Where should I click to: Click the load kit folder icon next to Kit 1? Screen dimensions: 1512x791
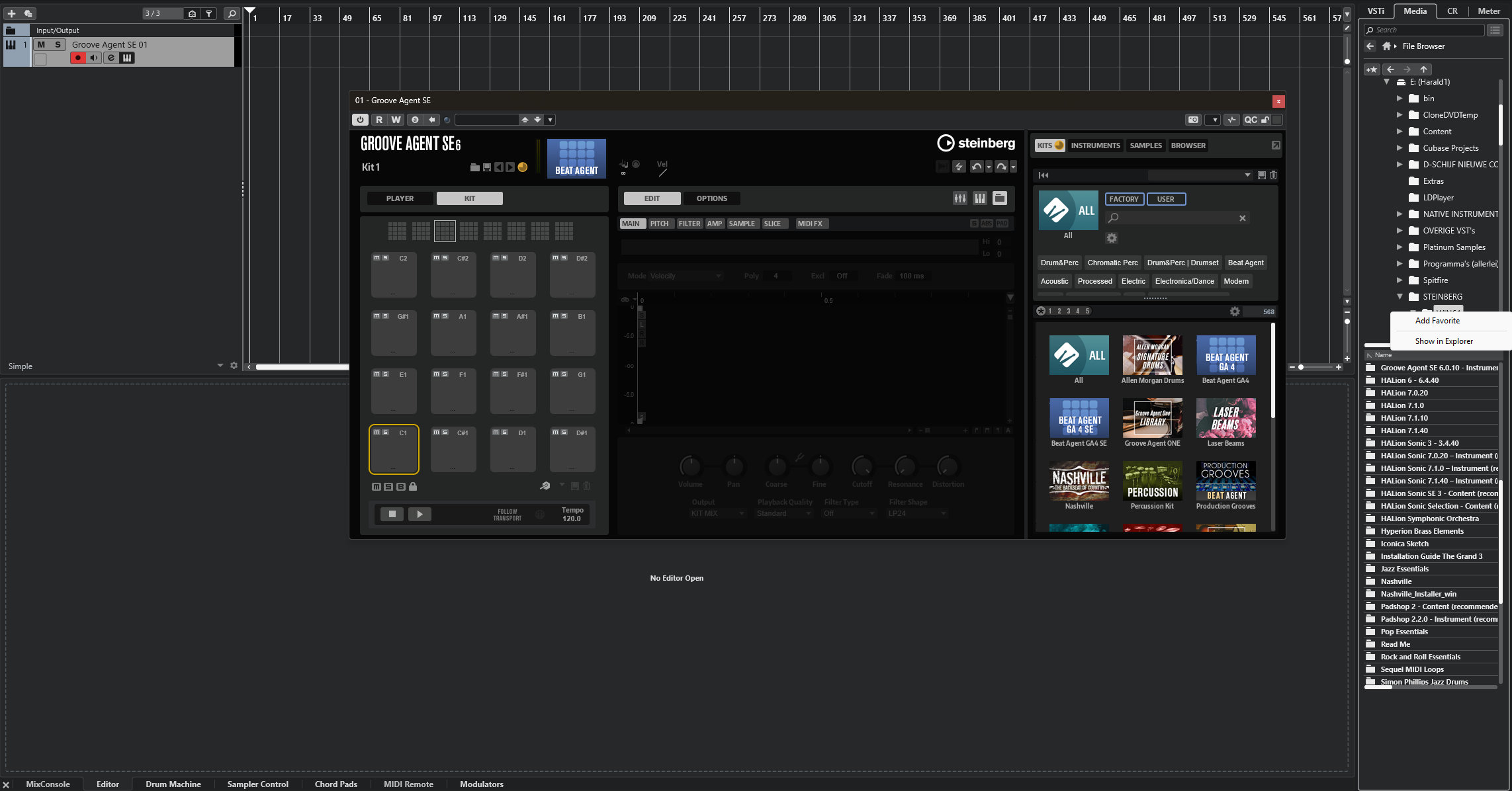tap(474, 167)
